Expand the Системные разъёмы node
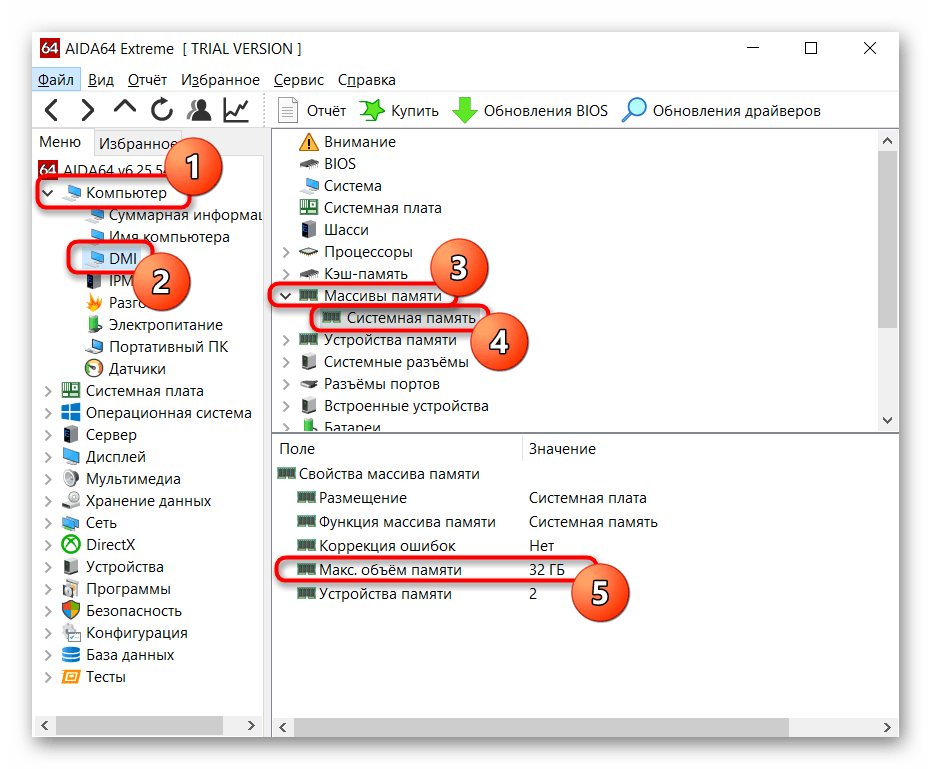The height and width of the screenshot is (769, 931). (x=286, y=362)
